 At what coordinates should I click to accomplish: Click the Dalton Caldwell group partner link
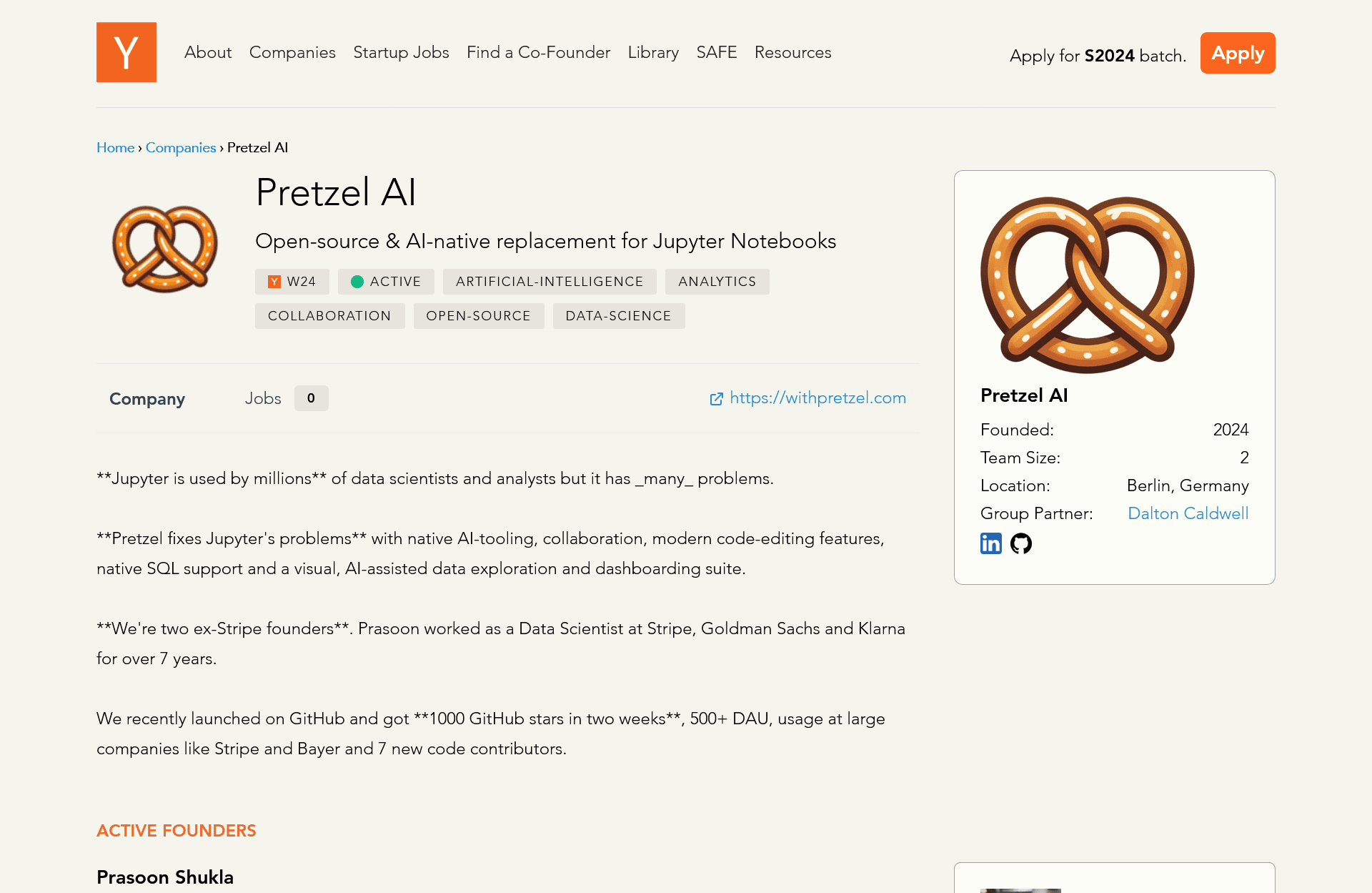pos(1188,513)
